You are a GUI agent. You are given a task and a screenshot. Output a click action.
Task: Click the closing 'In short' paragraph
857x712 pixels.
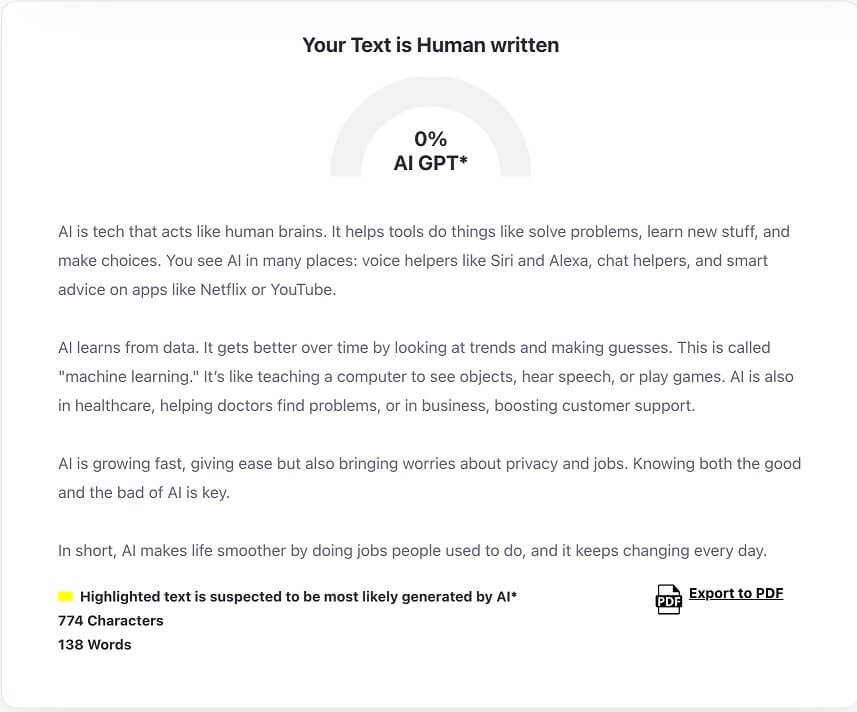[x=412, y=550]
